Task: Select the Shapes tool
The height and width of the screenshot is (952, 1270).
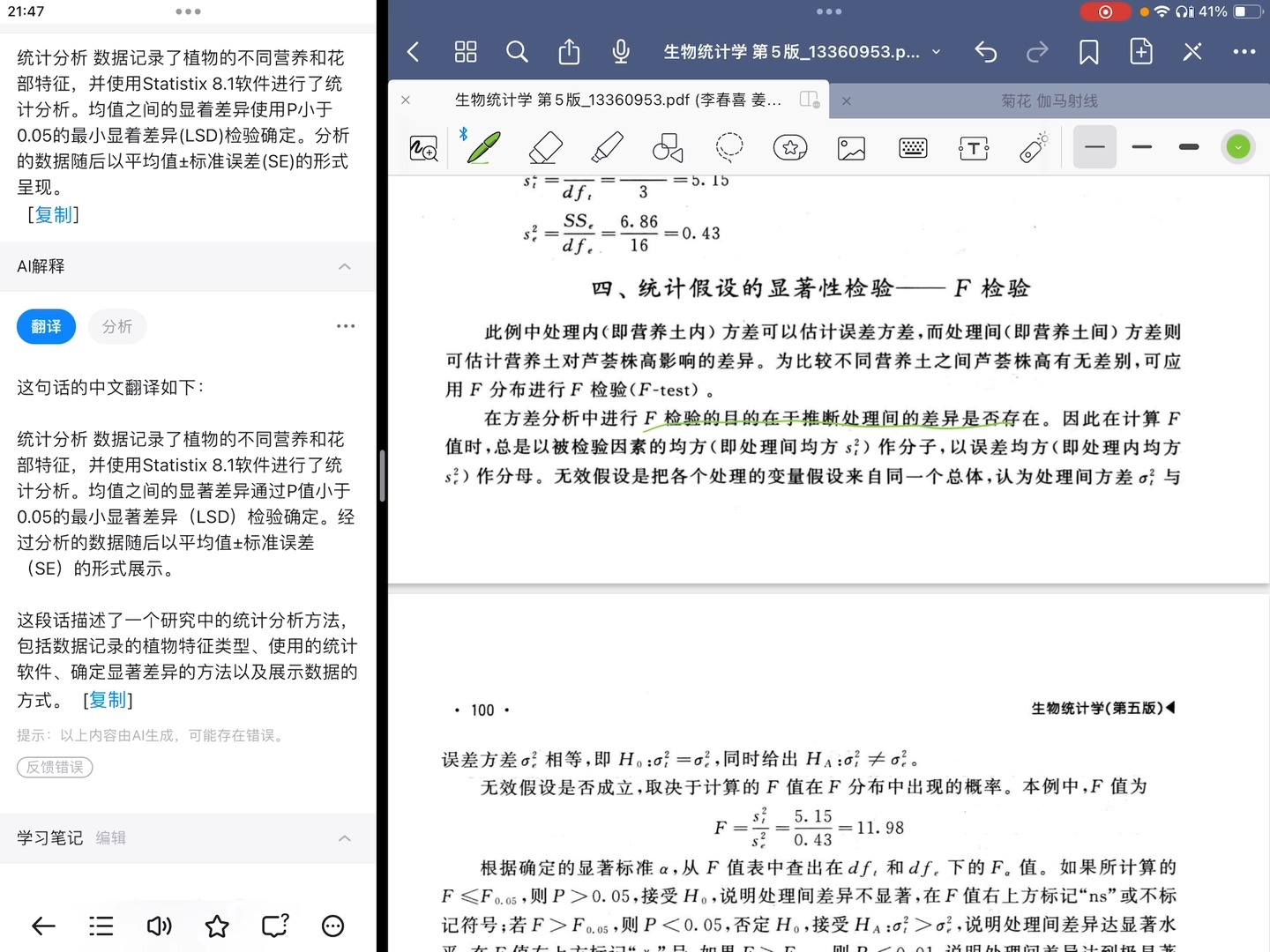Action: [x=668, y=147]
